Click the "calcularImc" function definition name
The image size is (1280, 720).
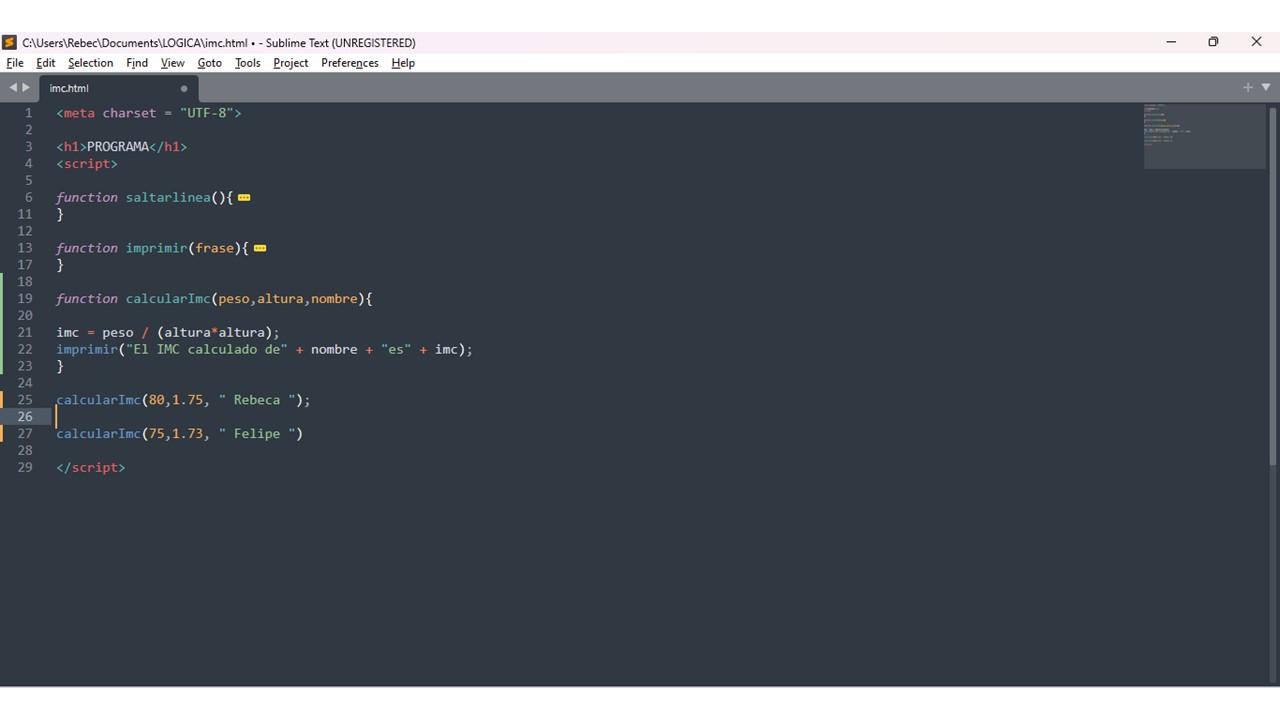point(168,299)
